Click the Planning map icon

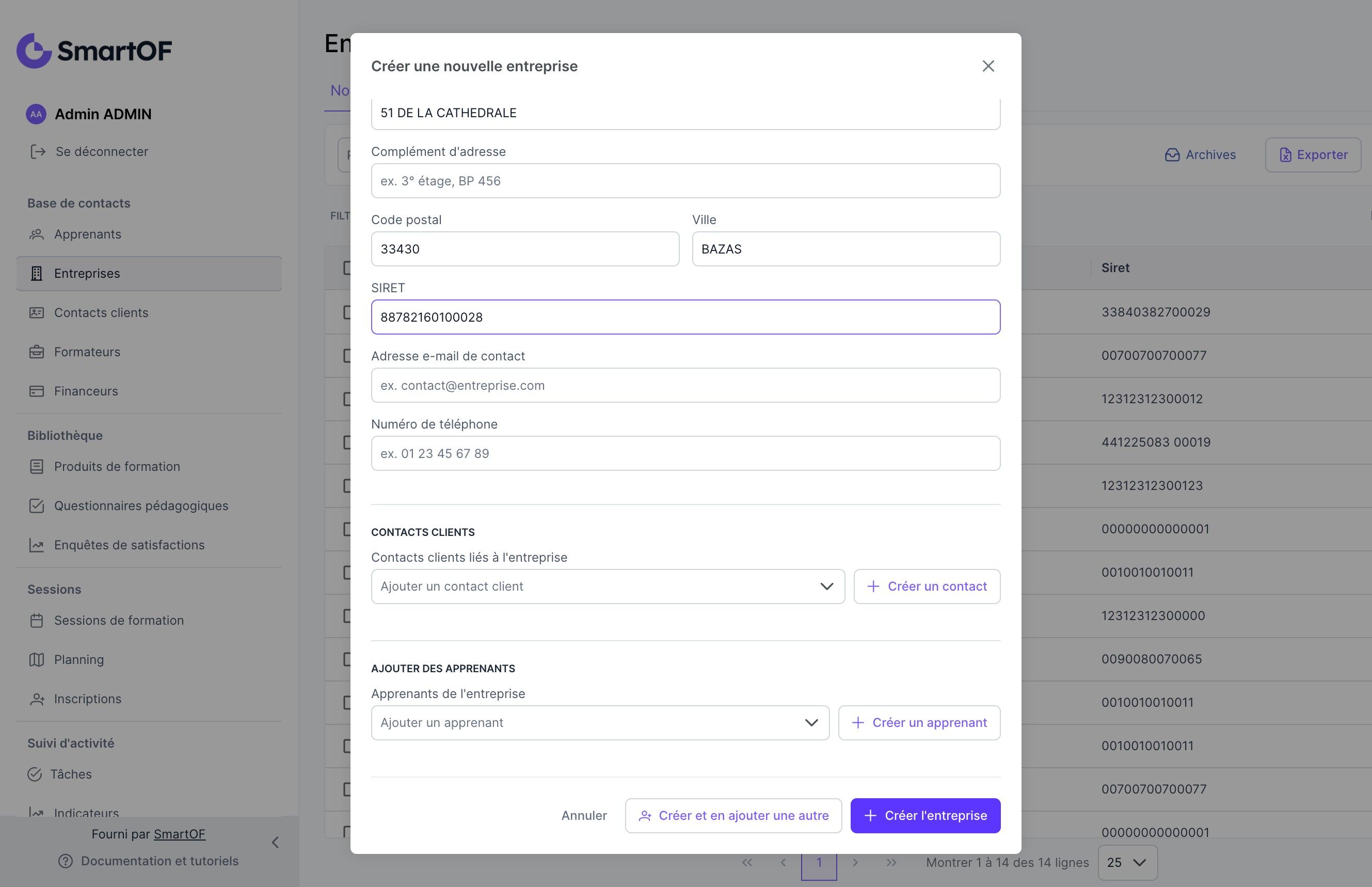(x=37, y=659)
